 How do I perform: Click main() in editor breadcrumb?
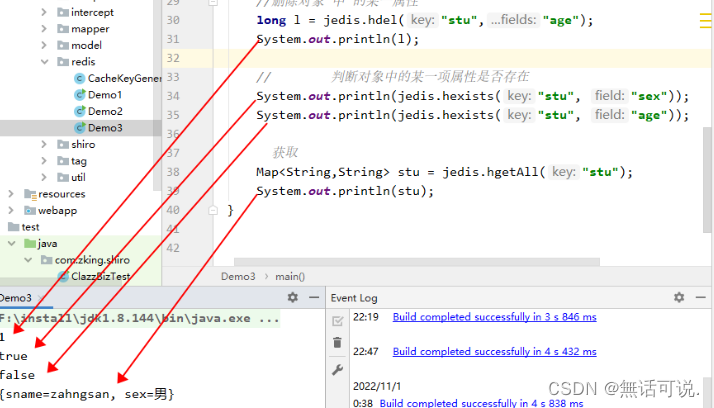tap(290, 276)
